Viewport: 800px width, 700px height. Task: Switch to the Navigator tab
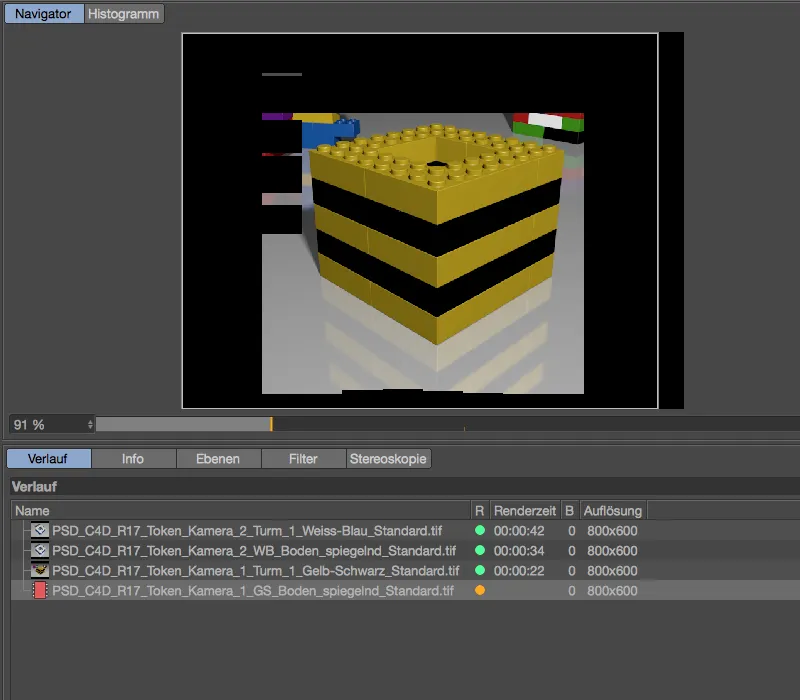tap(44, 14)
